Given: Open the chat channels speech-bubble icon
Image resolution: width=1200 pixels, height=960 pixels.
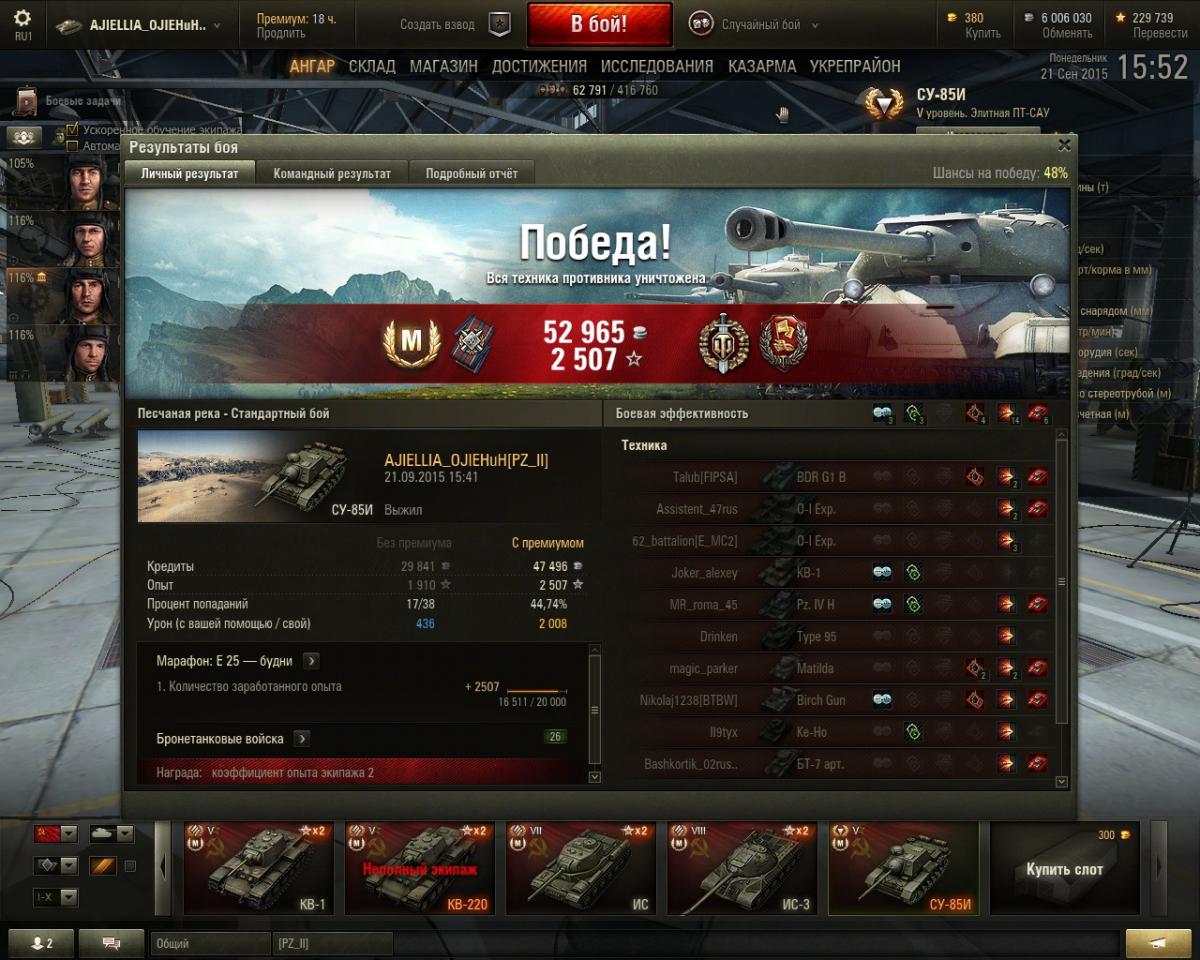Looking at the screenshot, I should (111, 943).
